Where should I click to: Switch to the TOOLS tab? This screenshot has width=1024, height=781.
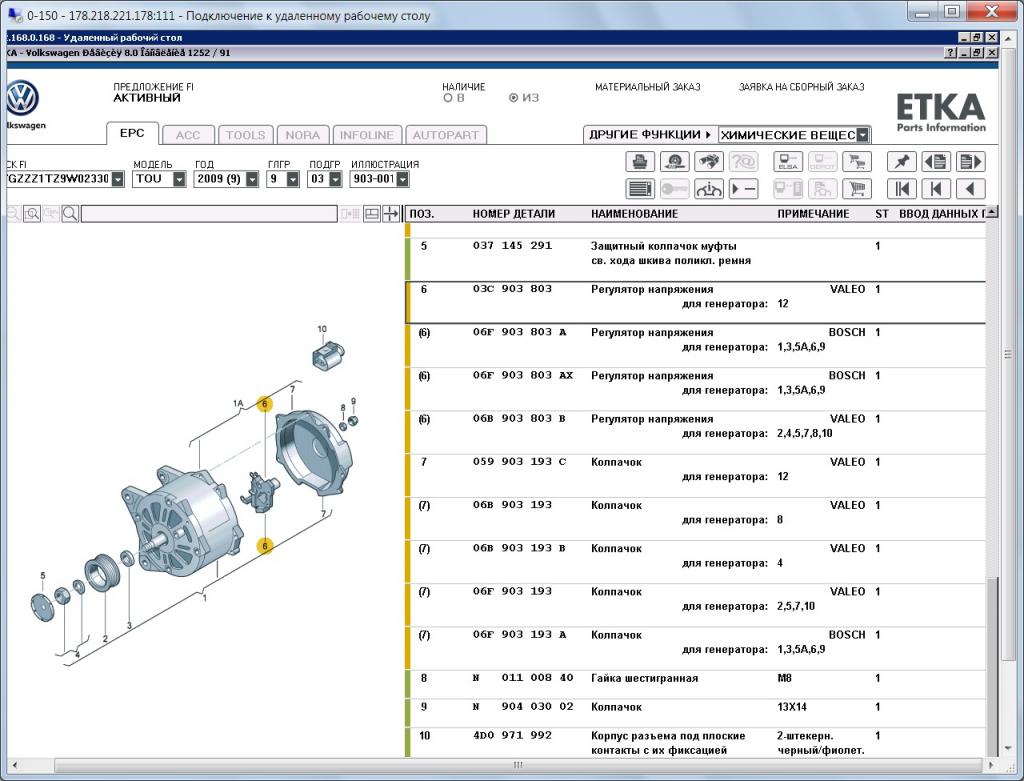click(x=246, y=135)
